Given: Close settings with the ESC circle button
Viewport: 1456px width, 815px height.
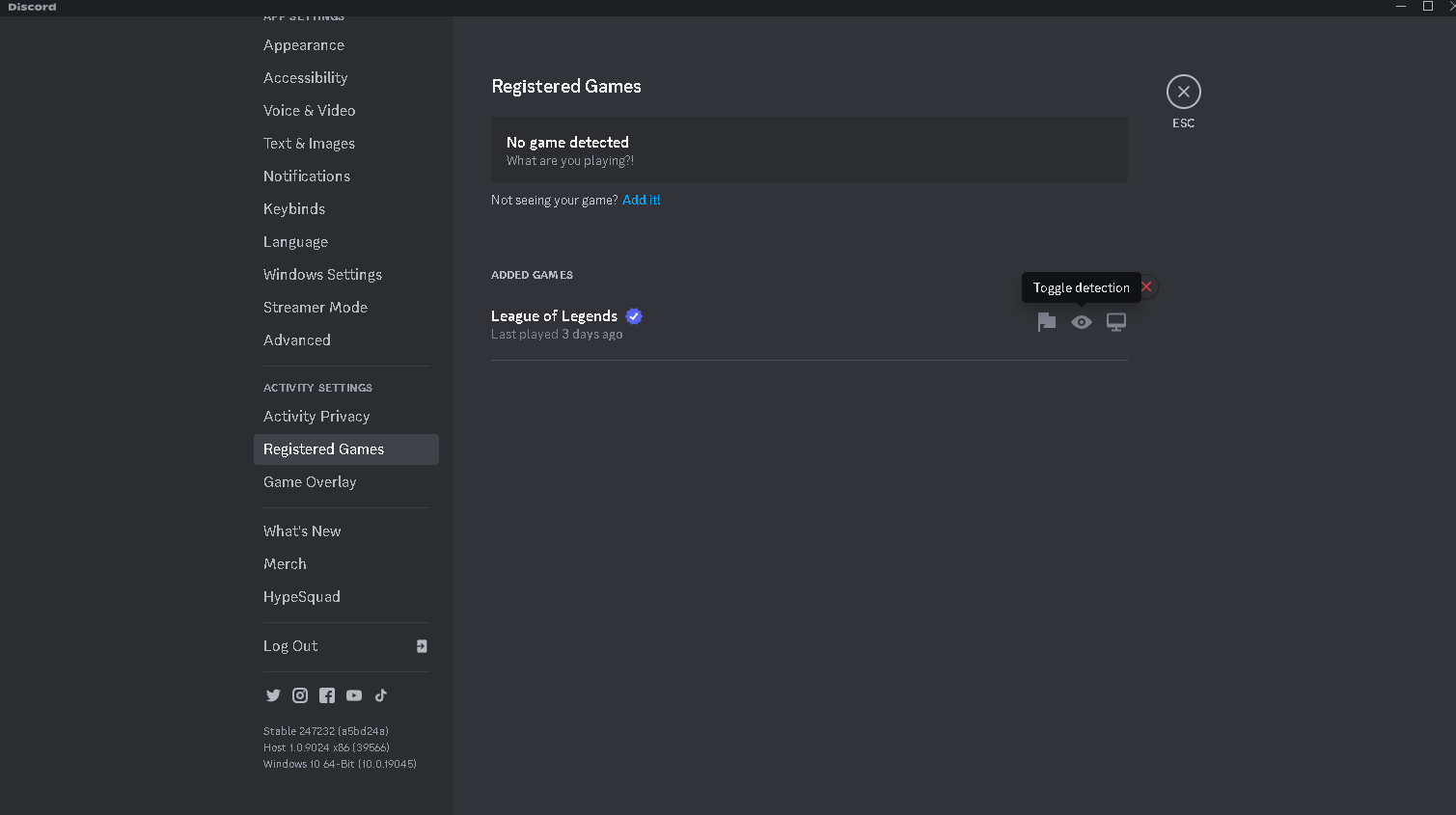Looking at the screenshot, I should [1184, 92].
